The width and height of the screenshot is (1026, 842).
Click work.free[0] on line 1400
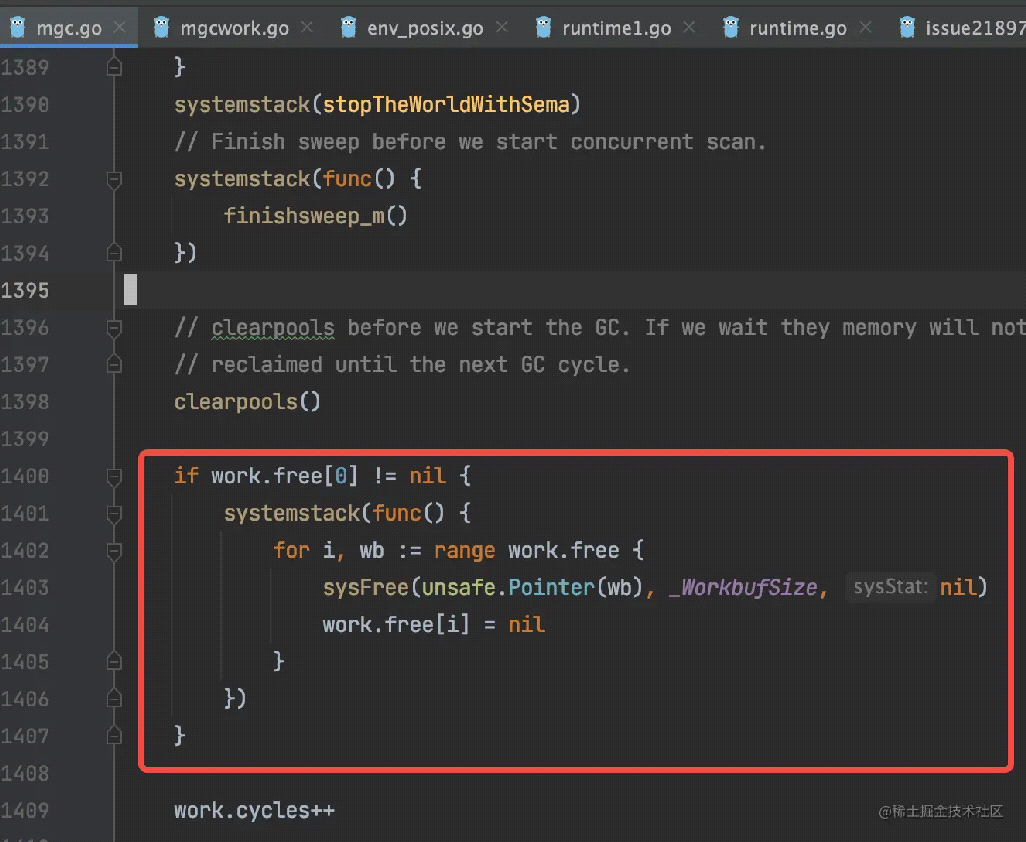[x=285, y=476]
